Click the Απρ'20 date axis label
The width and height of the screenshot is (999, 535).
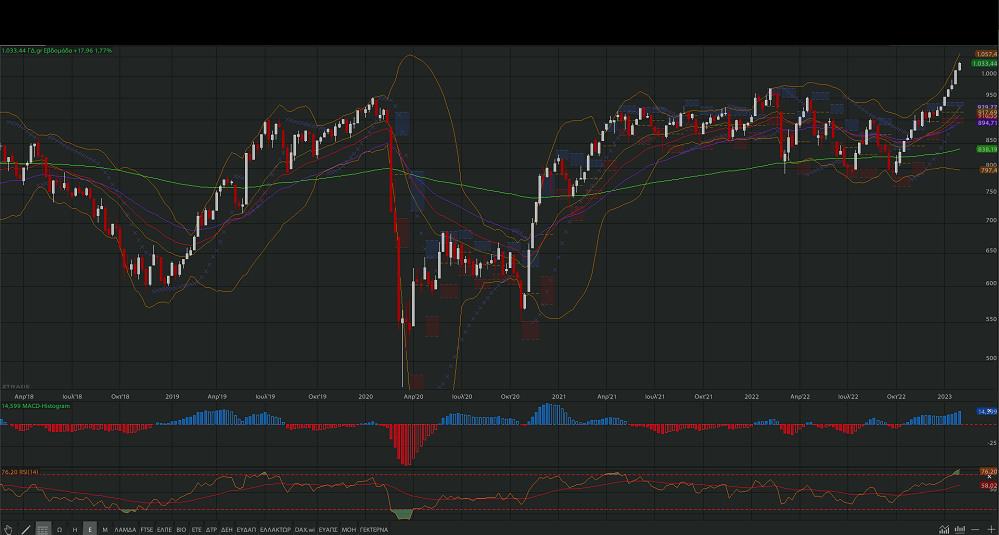pos(413,396)
